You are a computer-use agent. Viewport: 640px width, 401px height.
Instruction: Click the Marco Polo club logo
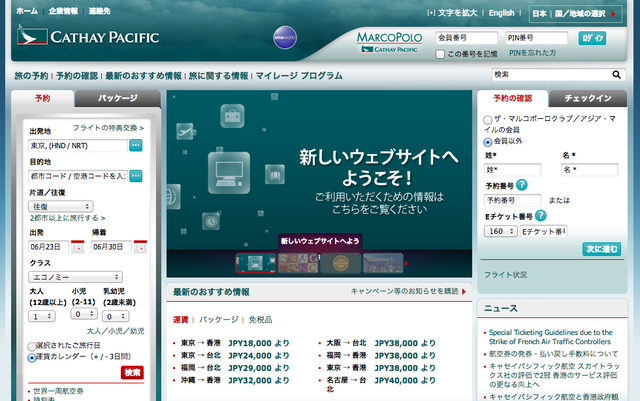[x=389, y=42]
